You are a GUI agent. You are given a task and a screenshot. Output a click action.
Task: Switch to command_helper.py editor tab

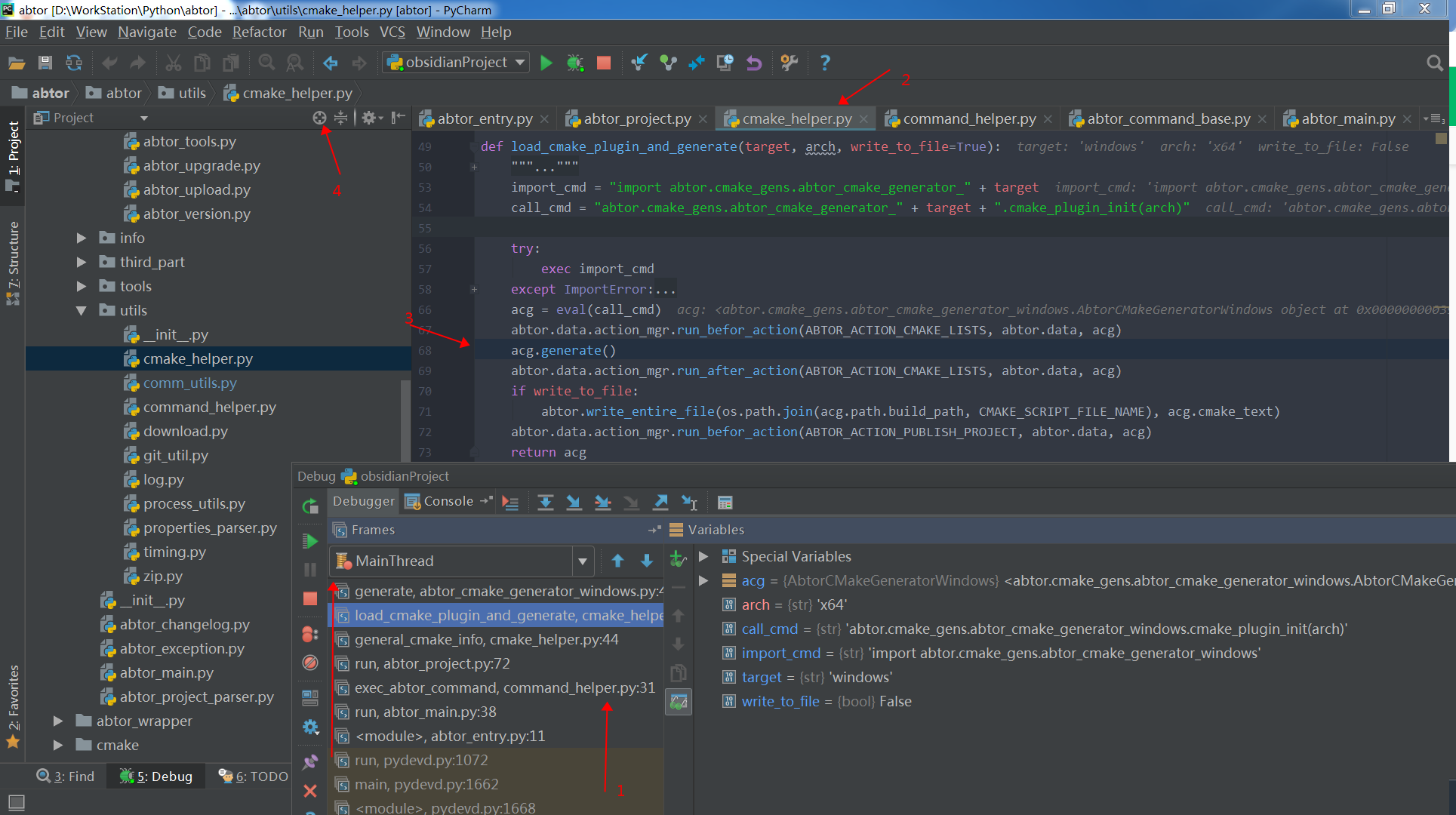(969, 118)
